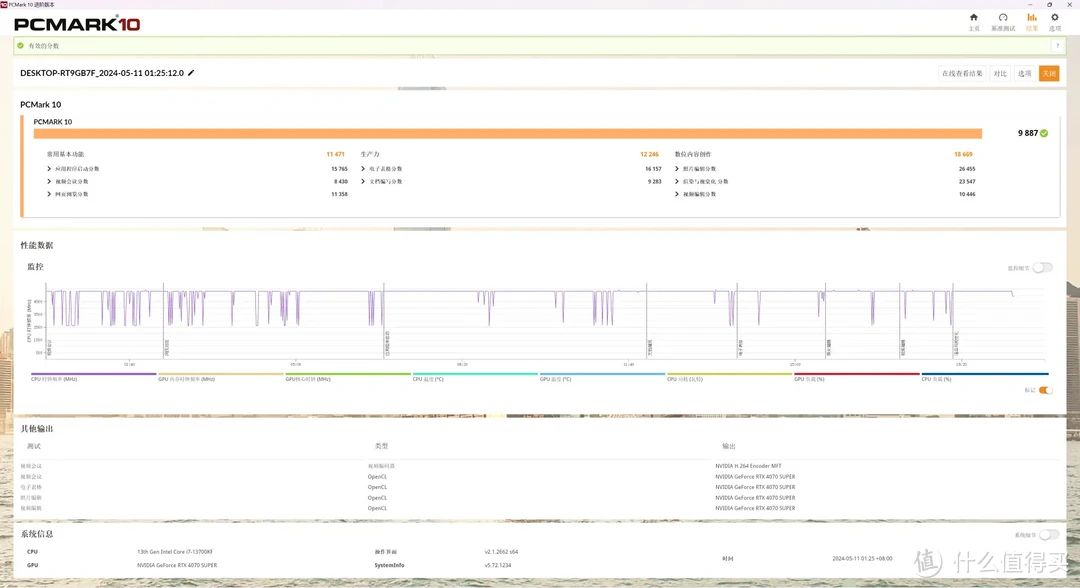
Task: Toggle the GPU temperature (°C) legend
Action: (602, 378)
